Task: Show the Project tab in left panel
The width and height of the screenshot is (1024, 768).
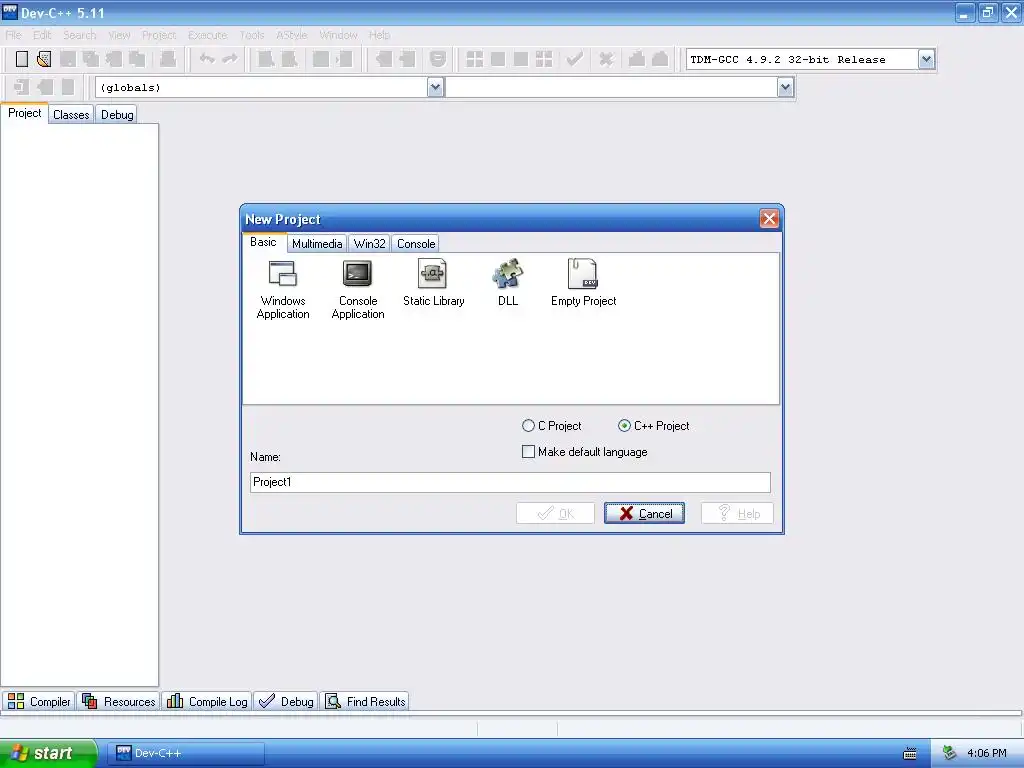Action: click(x=25, y=113)
